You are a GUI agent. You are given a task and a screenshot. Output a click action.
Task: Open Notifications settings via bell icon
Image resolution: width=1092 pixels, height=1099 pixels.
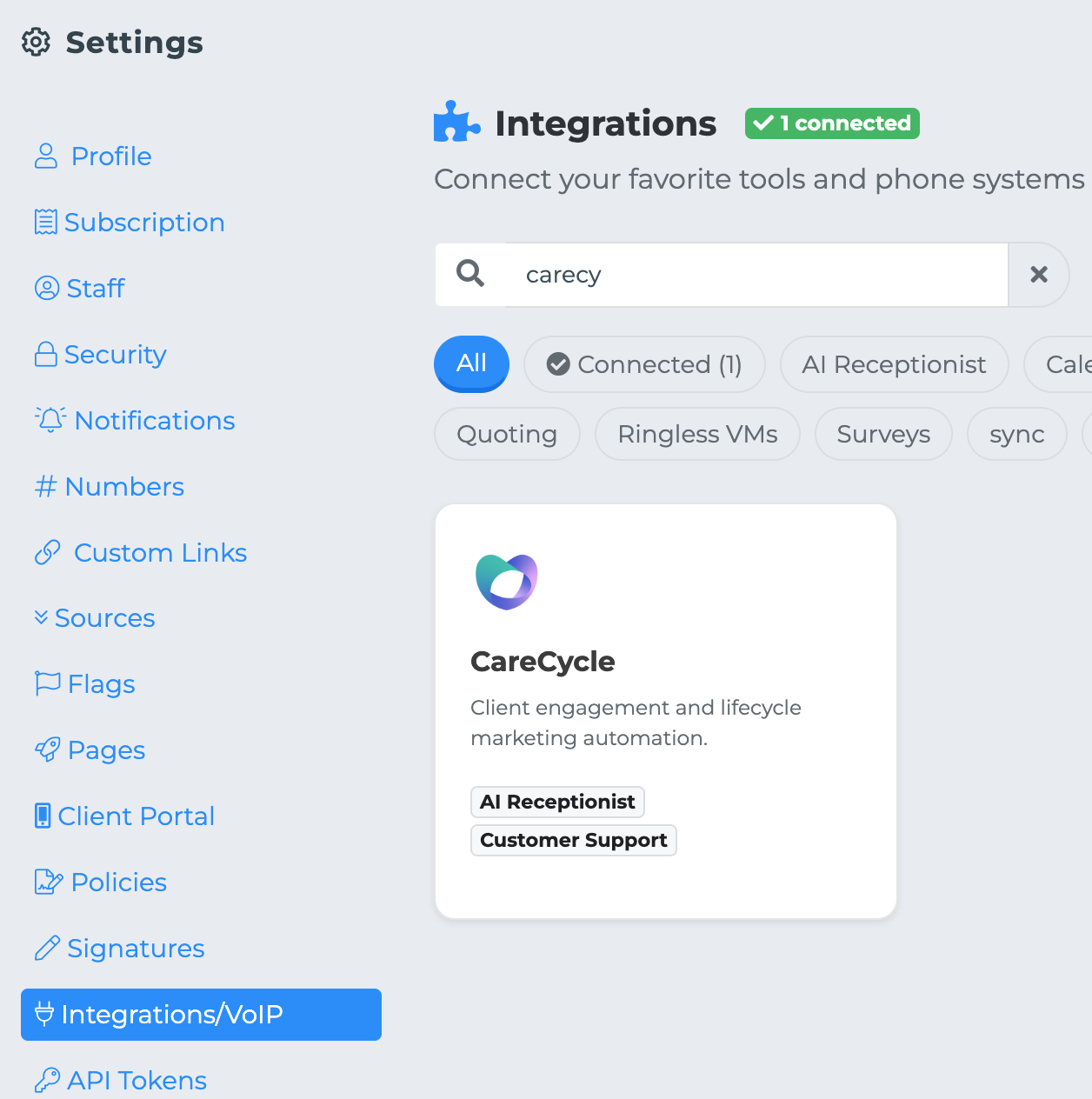[50, 420]
